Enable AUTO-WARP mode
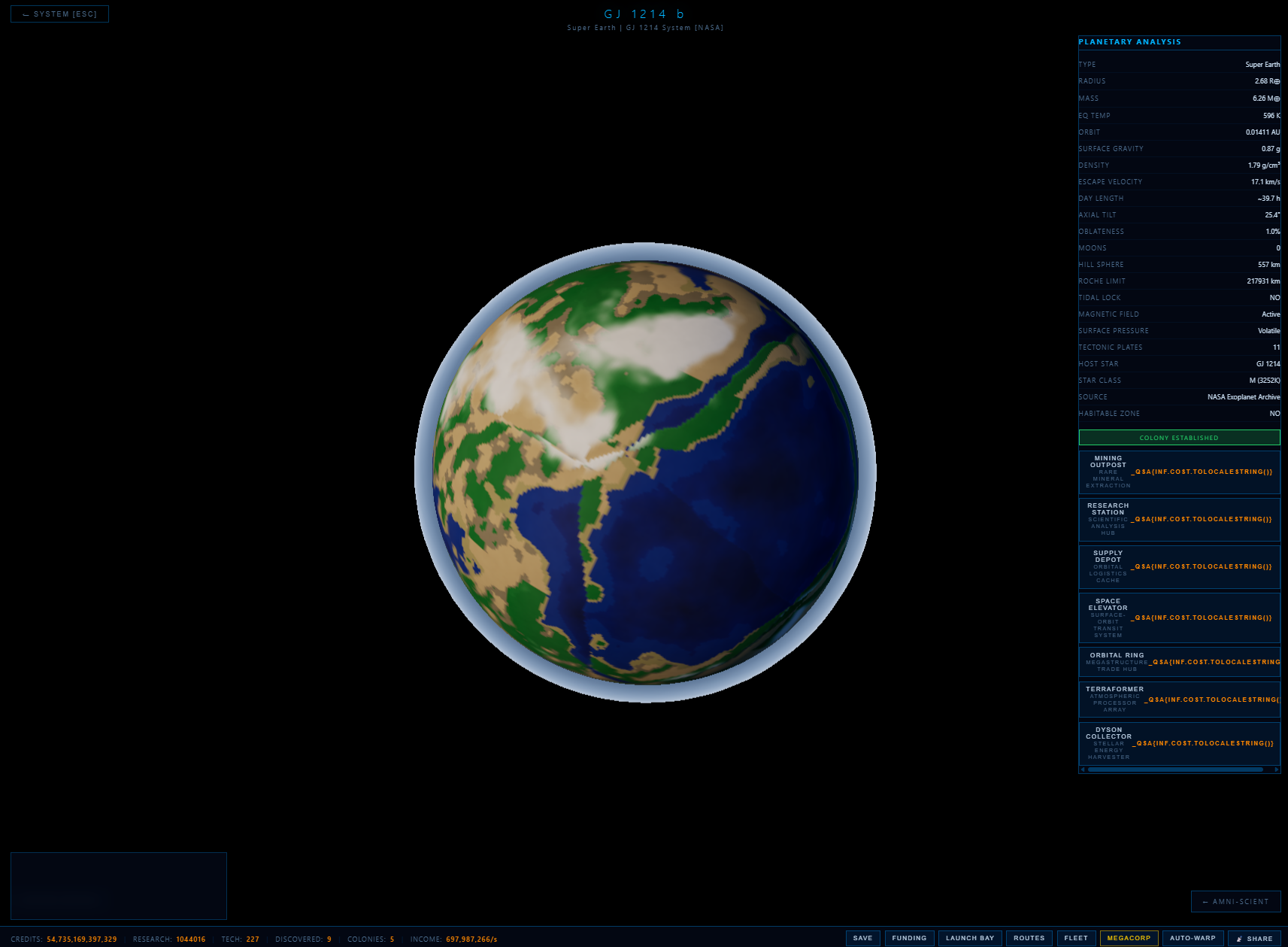 (1193, 938)
